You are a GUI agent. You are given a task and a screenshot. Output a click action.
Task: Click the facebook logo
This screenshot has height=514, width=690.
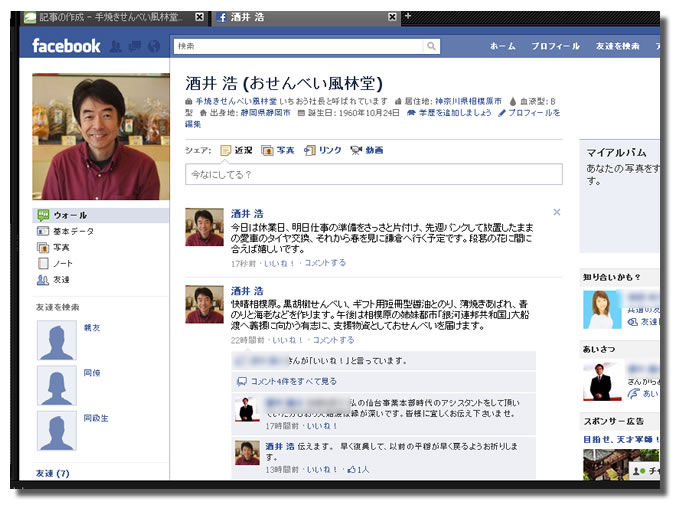point(66,46)
